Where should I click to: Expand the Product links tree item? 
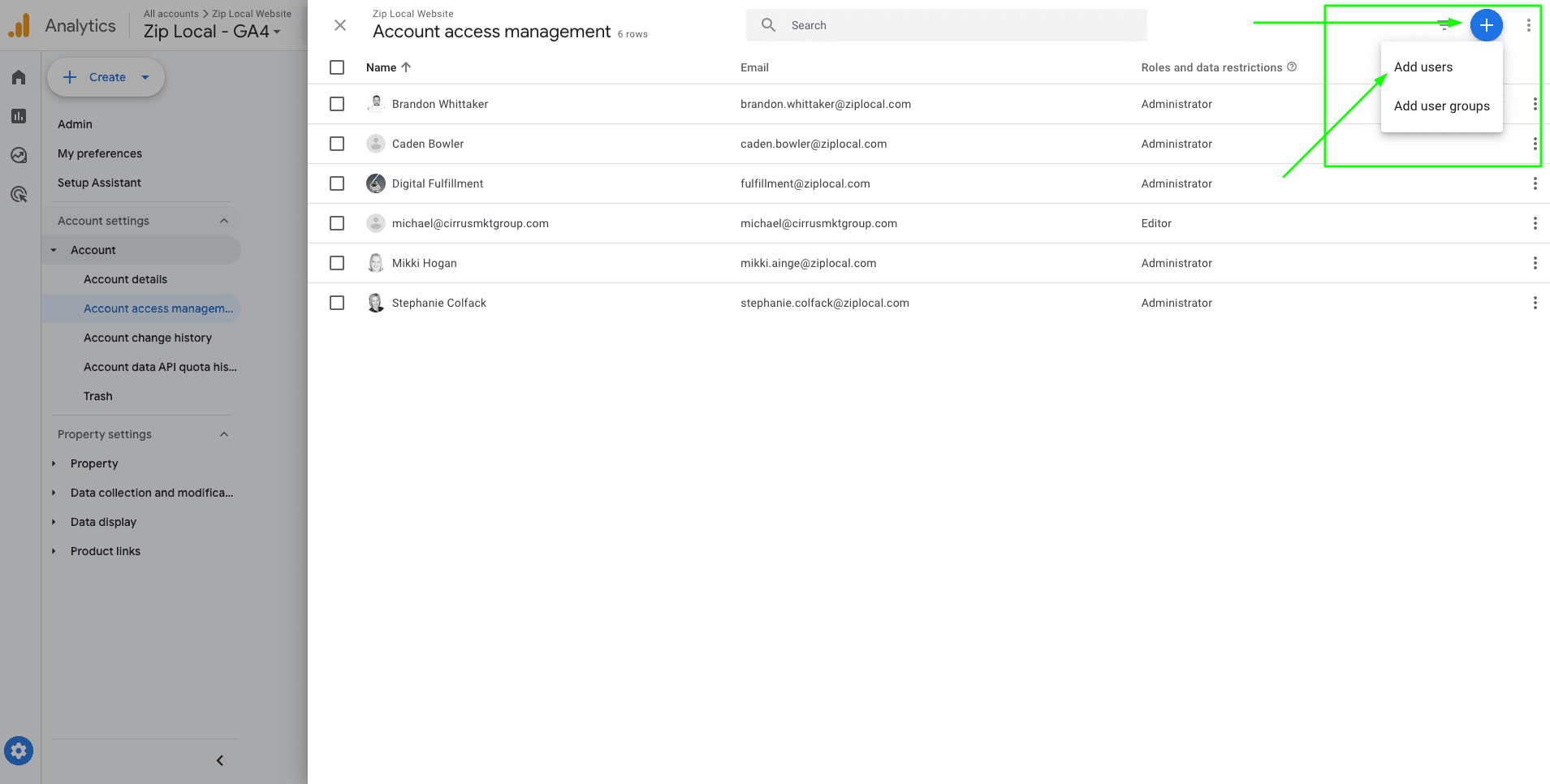54,551
